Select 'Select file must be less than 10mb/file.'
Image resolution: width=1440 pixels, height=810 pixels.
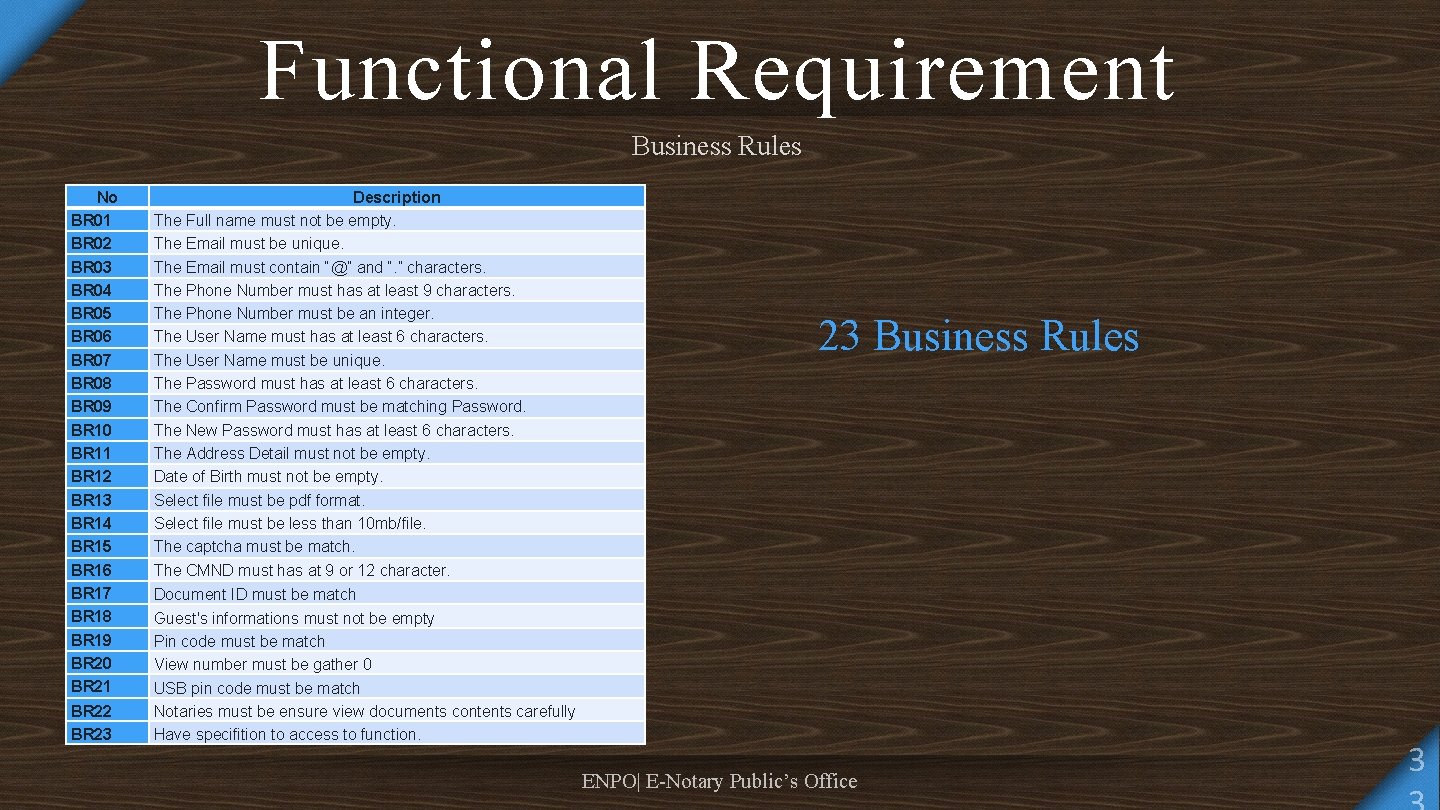(x=397, y=523)
